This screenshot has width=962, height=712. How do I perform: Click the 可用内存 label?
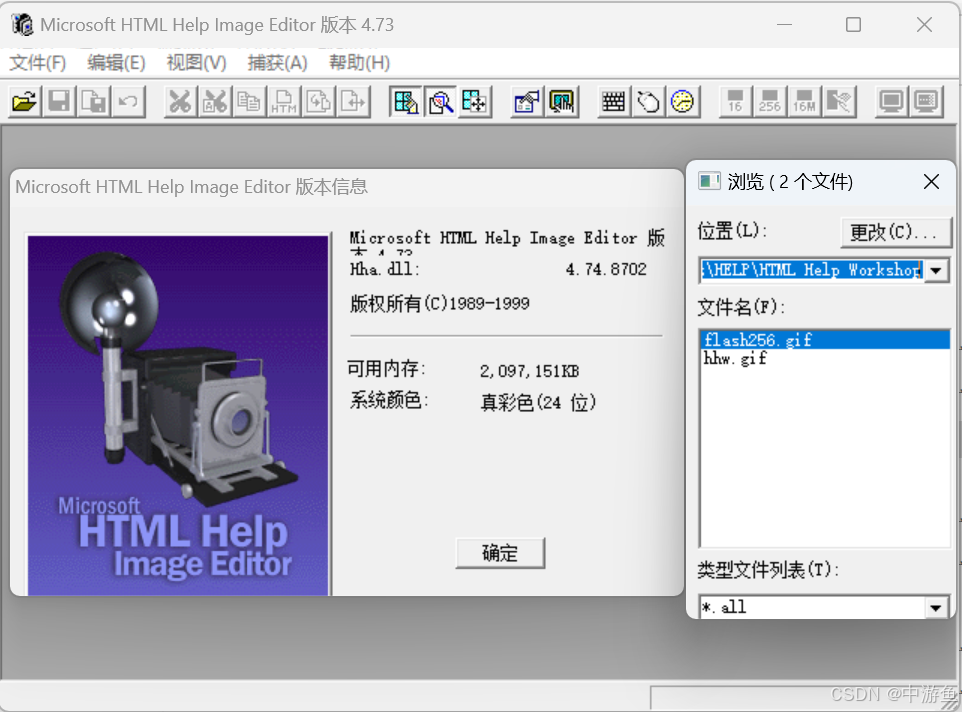click(387, 369)
